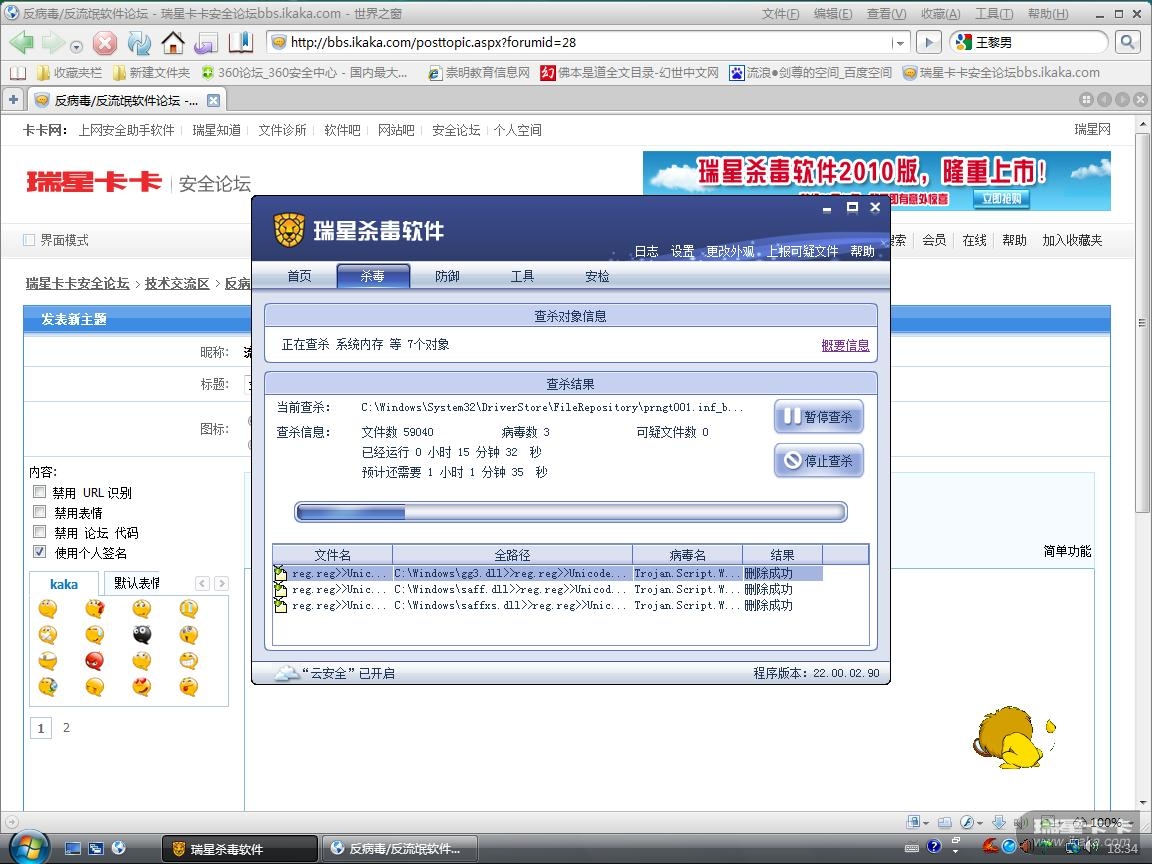Viewport: 1152px width, 864px height.
Task: Select the gg3.dll virus result row
Action: click(x=547, y=573)
